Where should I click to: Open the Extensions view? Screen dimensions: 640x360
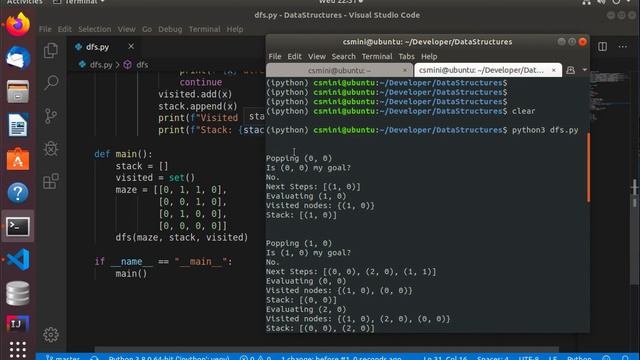point(51,181)
